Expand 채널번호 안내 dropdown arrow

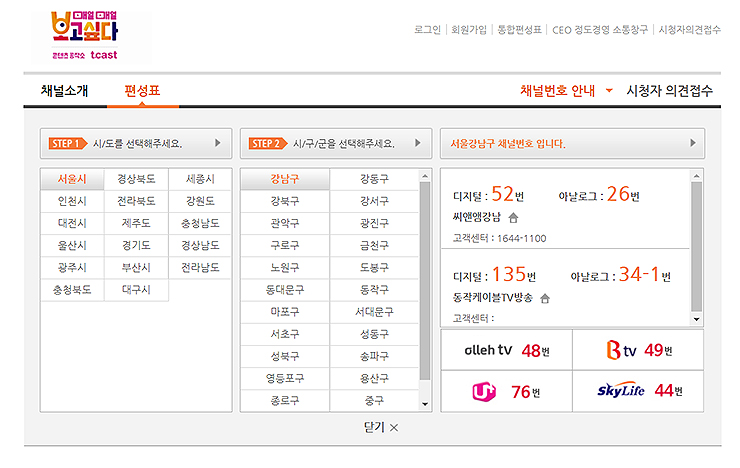[x=609, y=91]
